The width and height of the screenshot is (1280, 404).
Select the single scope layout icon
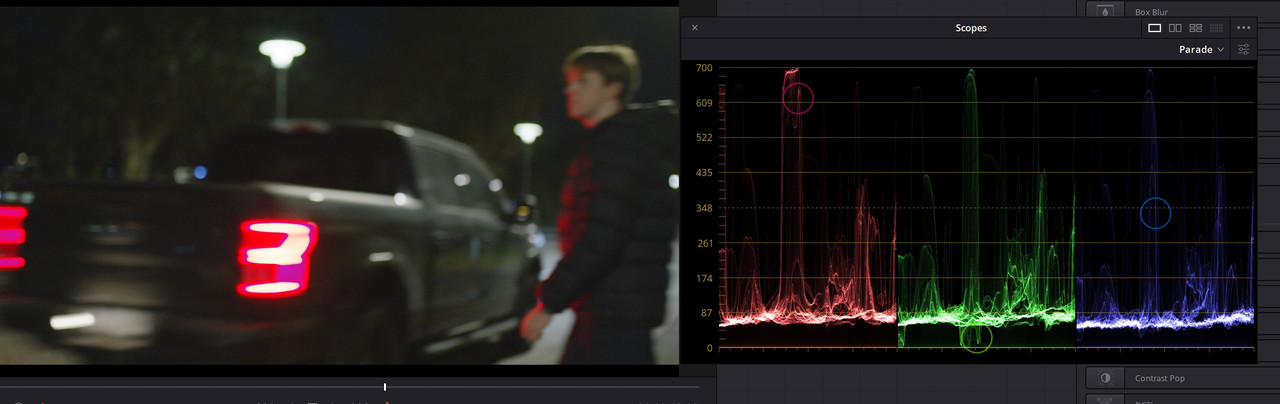point(1155,28)
